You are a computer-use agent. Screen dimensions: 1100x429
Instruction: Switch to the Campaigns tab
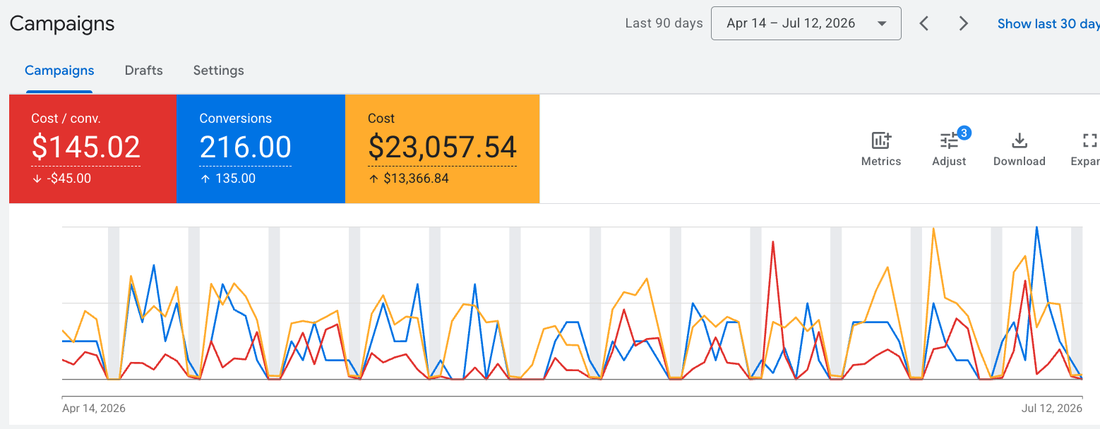click(x=60, y=70)
